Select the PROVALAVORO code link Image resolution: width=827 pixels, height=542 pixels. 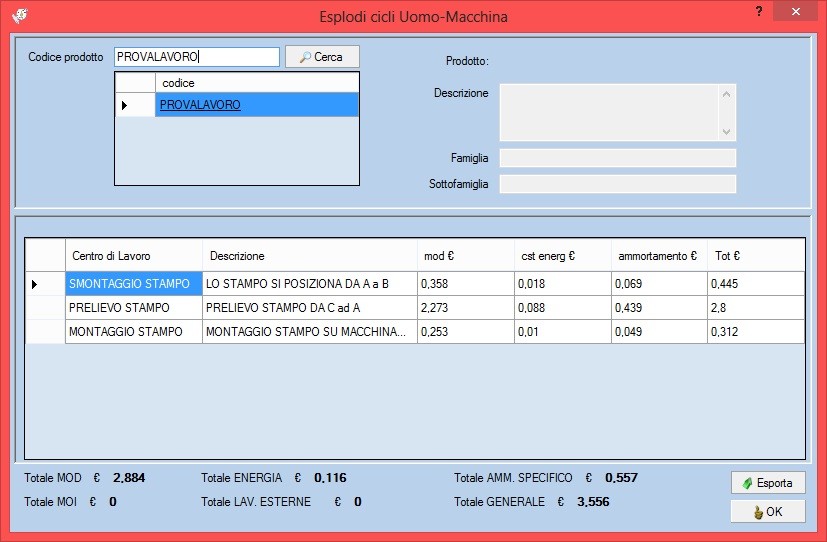(x=200, y=105)
